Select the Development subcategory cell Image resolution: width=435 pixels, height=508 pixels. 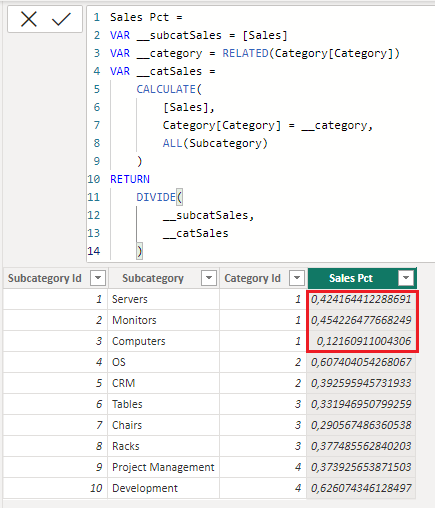(x=164, y=488)
